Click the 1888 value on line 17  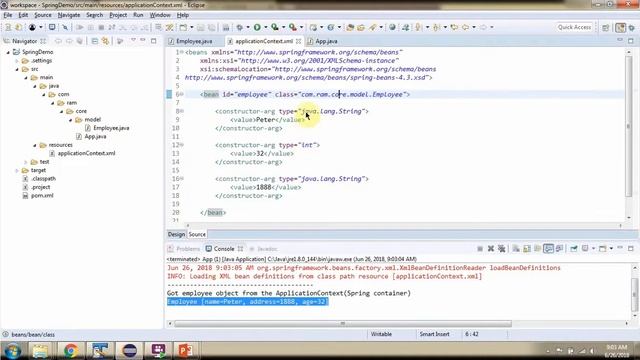264,187
